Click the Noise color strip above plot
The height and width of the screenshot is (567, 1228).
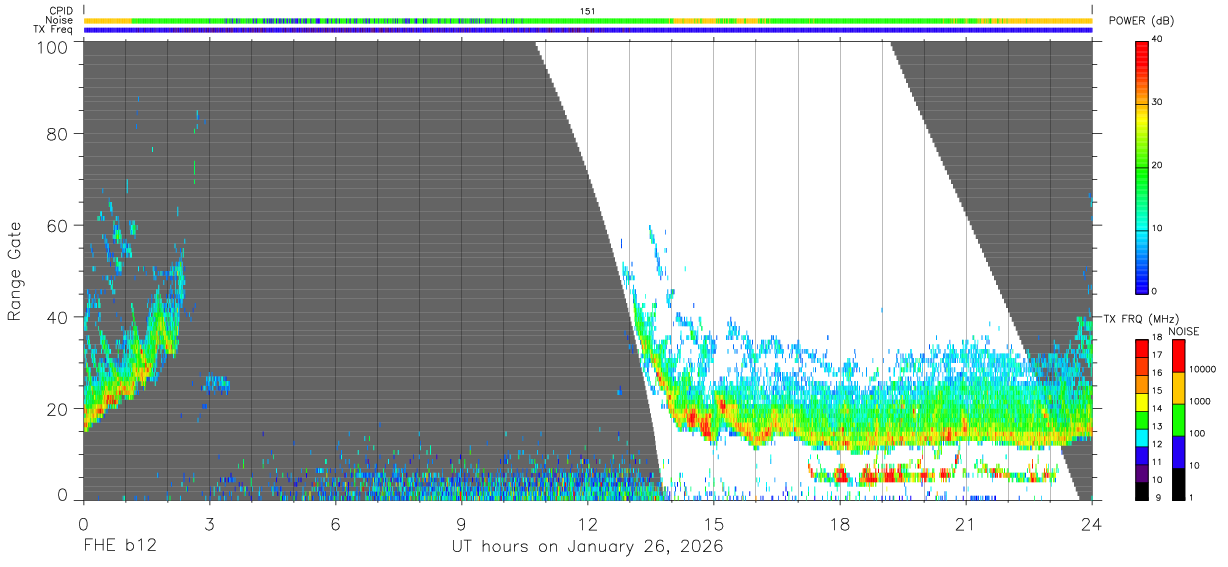click(587, 20)
